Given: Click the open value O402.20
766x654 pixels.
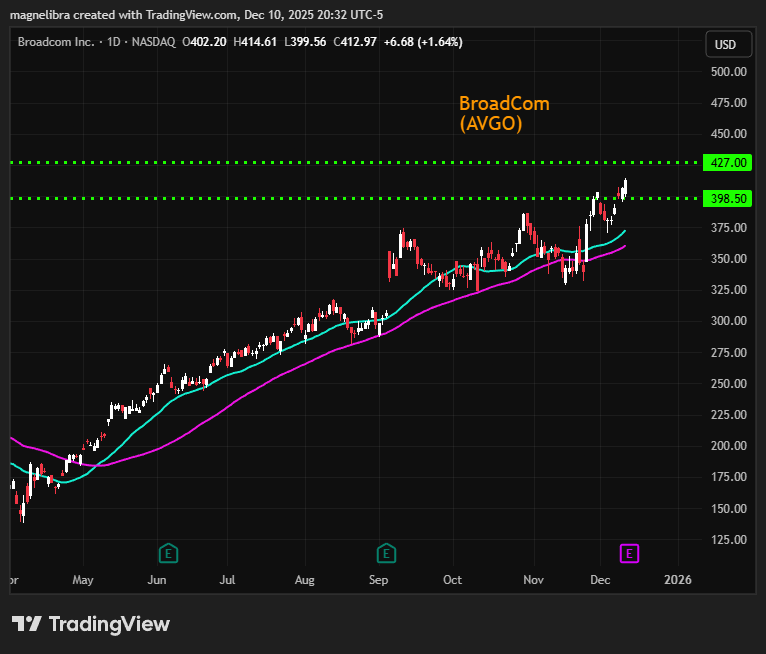Looking at the screenshot, I should coord(204,42).
